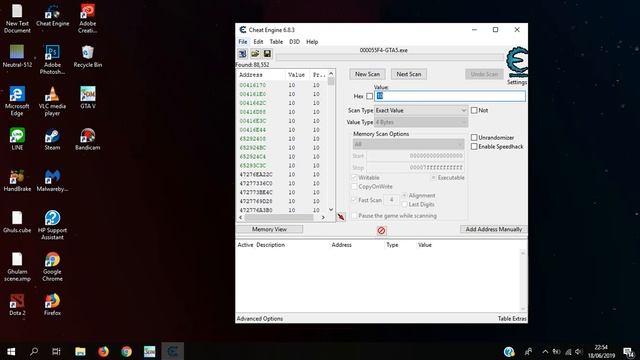Viewport: 640px width, 360px height.
Task: Open the Table menu
Action: click(276, 42)
